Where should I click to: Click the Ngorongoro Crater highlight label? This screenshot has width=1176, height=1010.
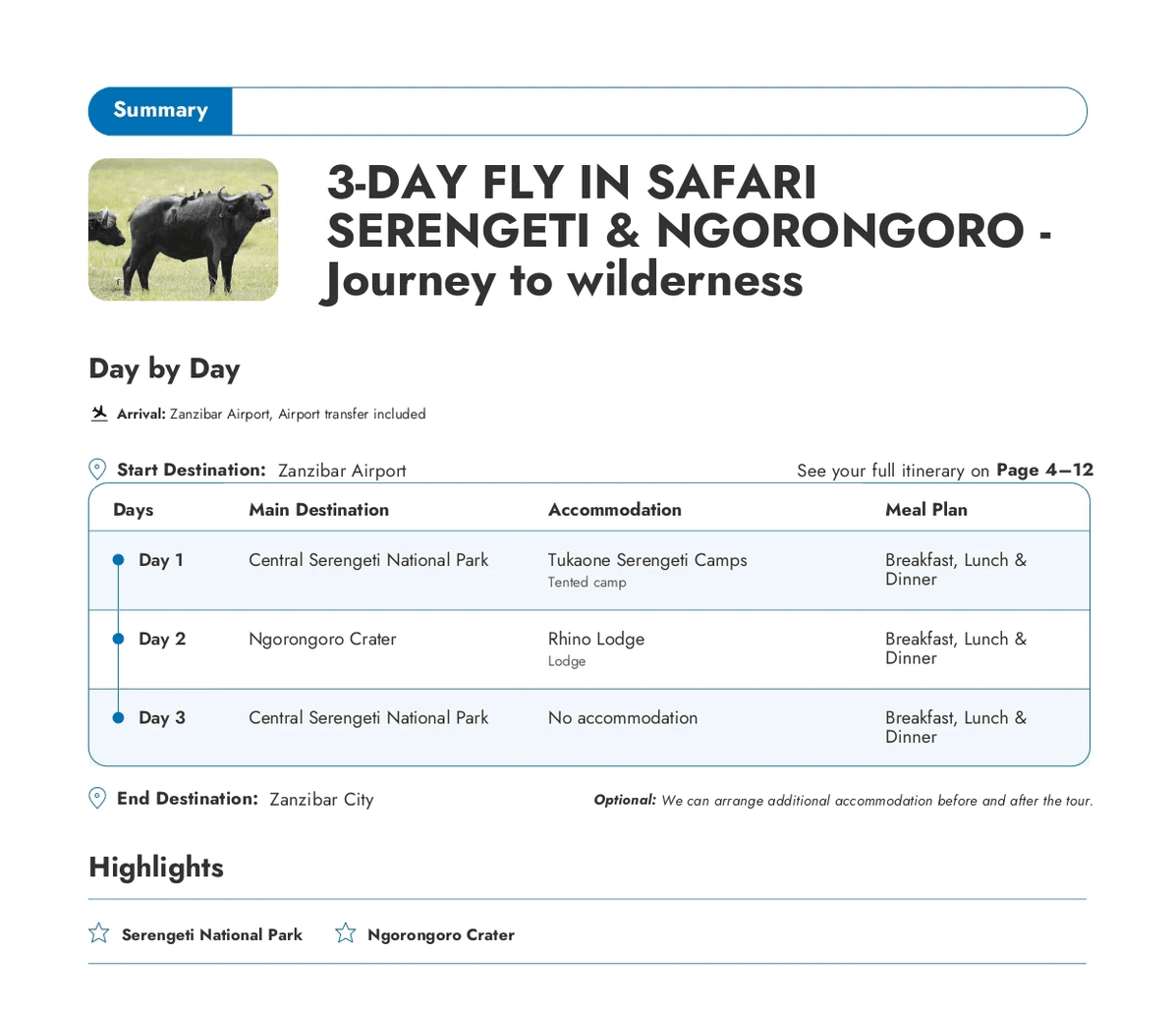[440, 934]
